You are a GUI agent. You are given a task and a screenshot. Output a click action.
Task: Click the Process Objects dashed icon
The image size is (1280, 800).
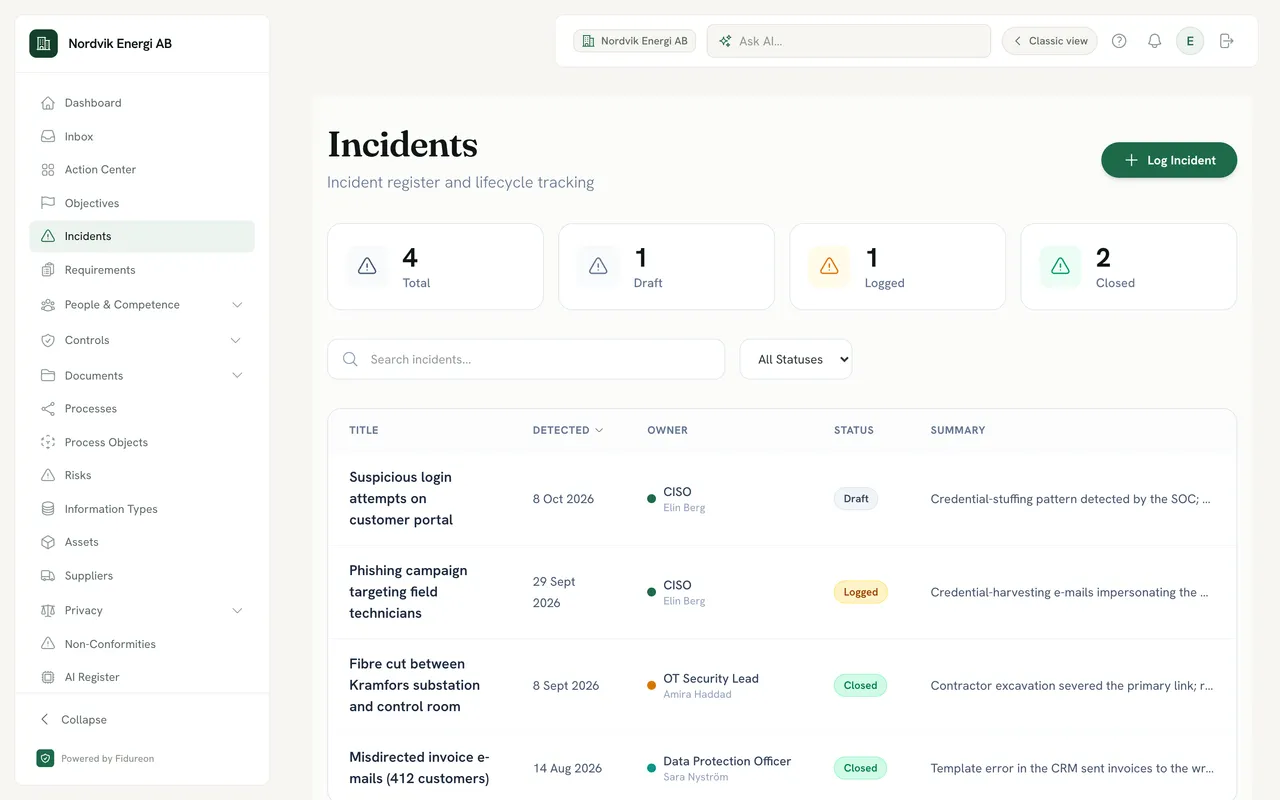pos(47,442)
